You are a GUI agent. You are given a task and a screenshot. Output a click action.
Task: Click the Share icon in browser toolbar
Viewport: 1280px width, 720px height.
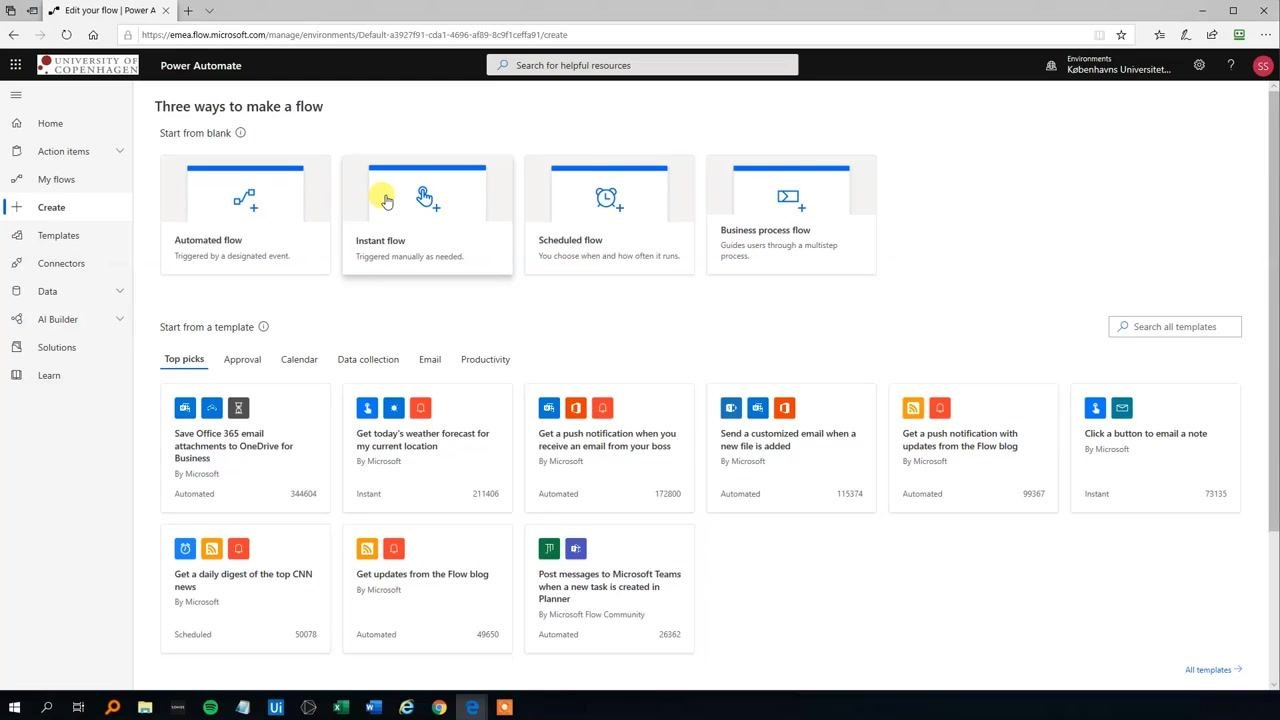1212,35
